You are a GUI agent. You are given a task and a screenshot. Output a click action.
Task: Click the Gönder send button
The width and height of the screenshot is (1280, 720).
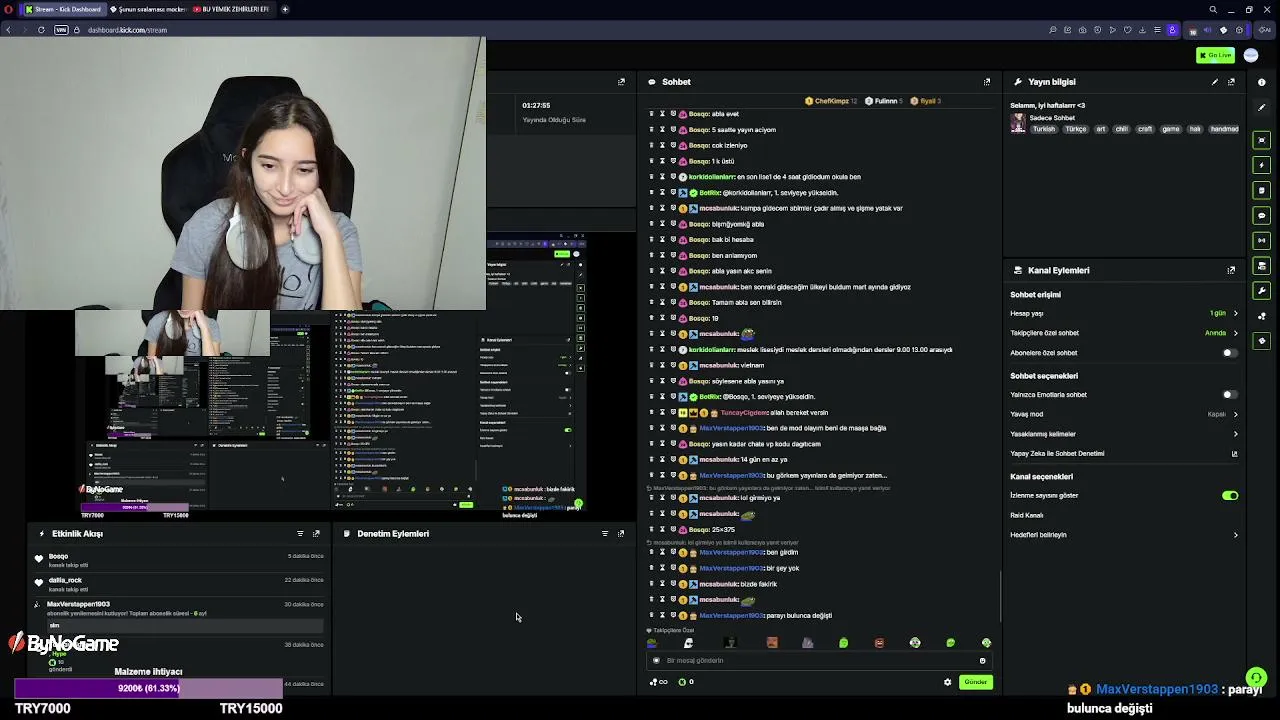point(975,682)
